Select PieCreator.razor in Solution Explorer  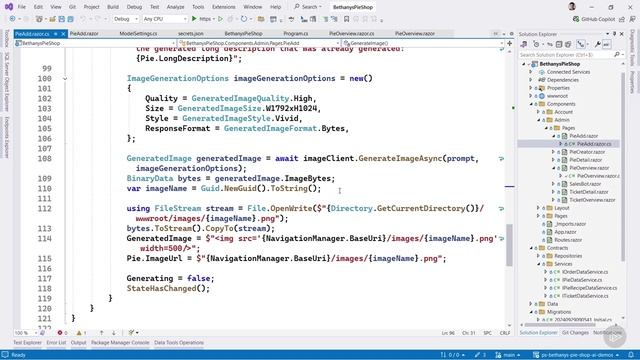tap(587, 152)
